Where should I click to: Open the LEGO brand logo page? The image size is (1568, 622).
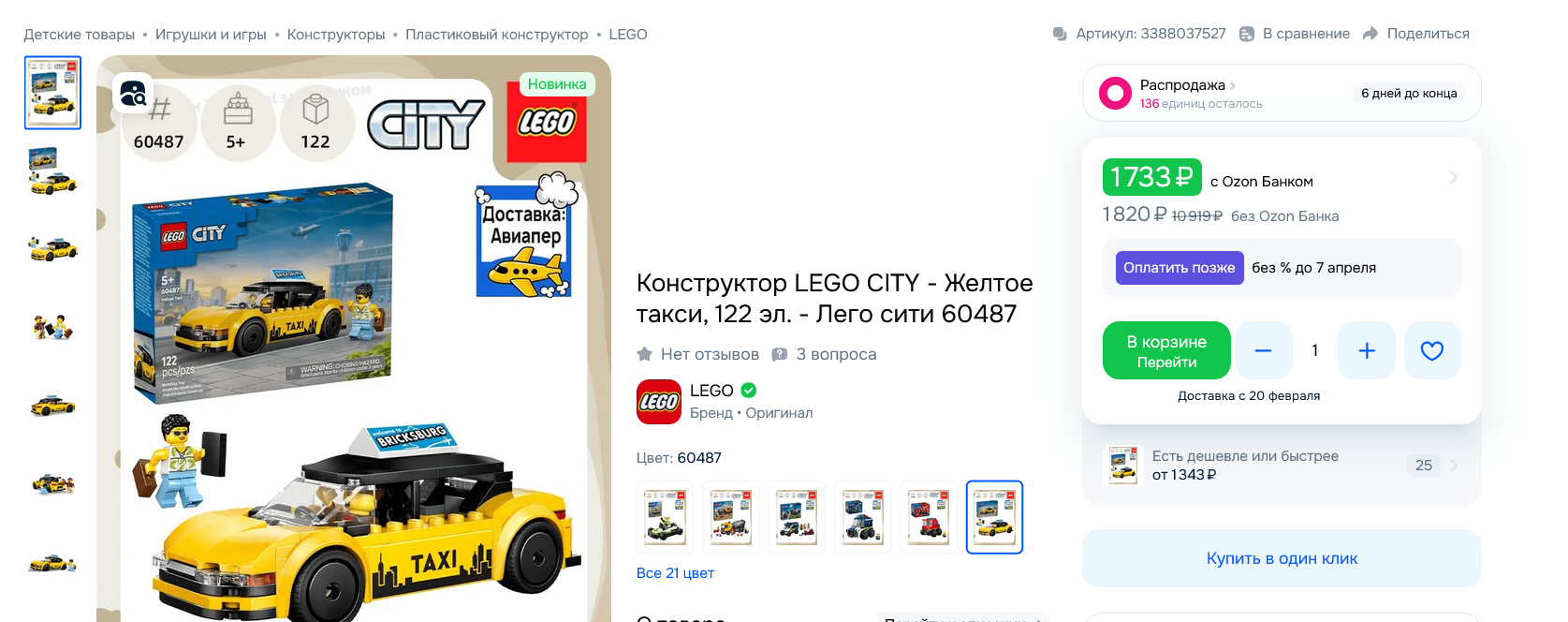pos(659,402)
